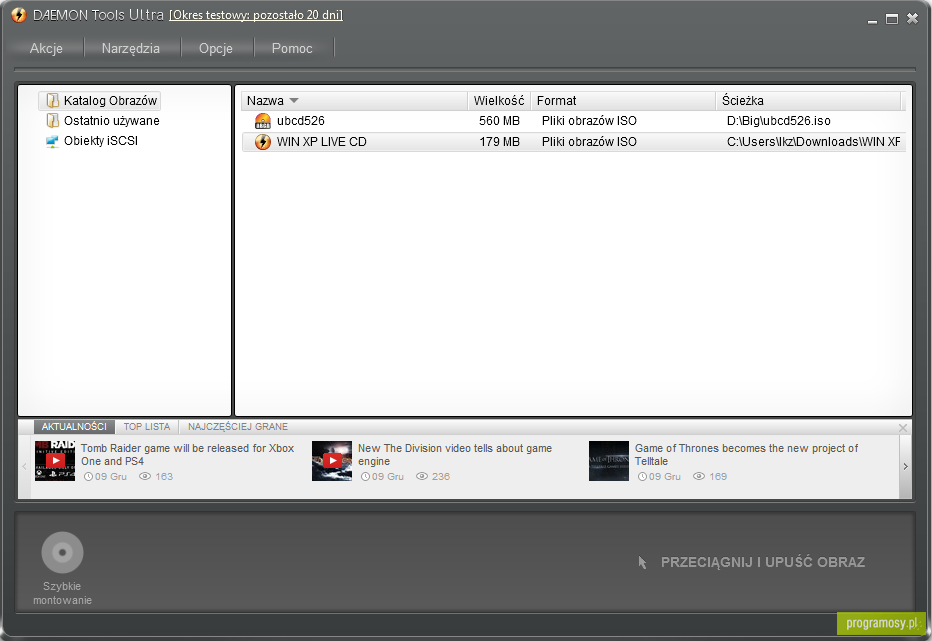Play the Tomb Raider video thumbnail

55,461
